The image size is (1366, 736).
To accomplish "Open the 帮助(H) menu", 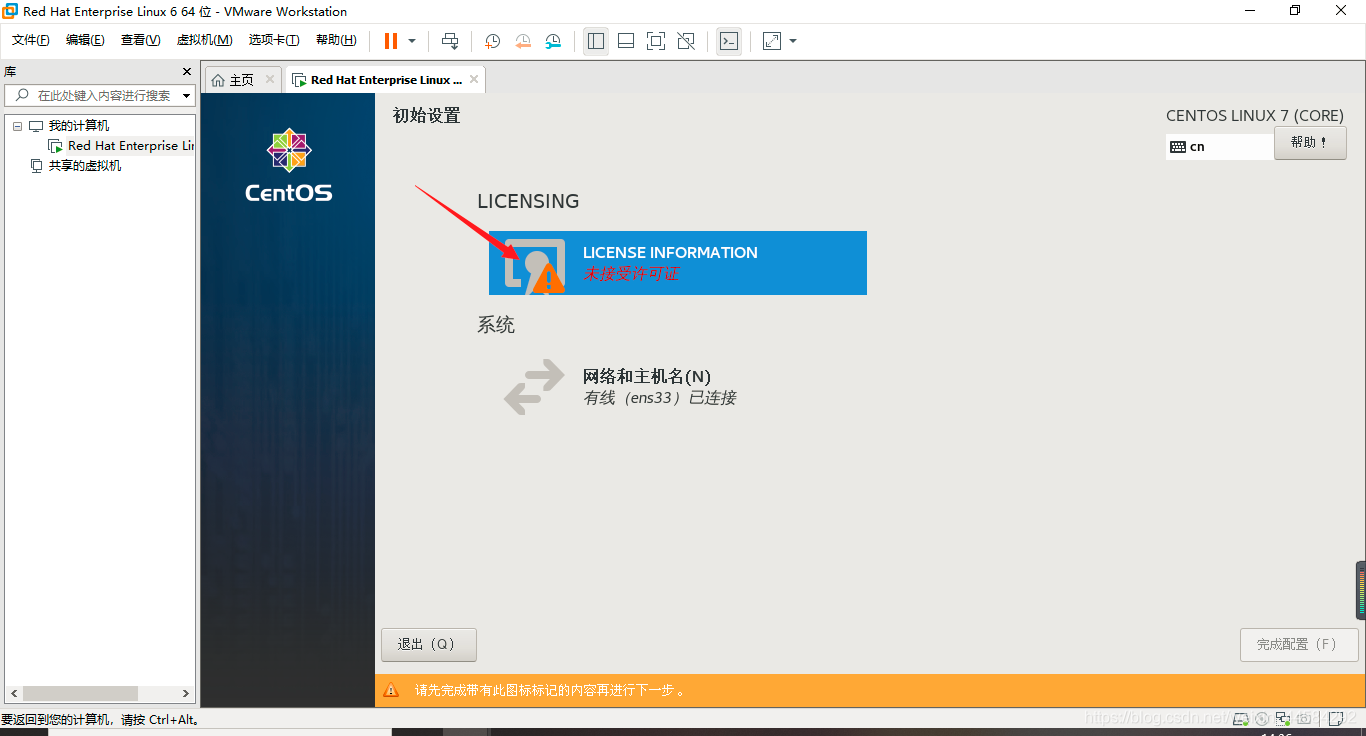I will tap(336, 40).
